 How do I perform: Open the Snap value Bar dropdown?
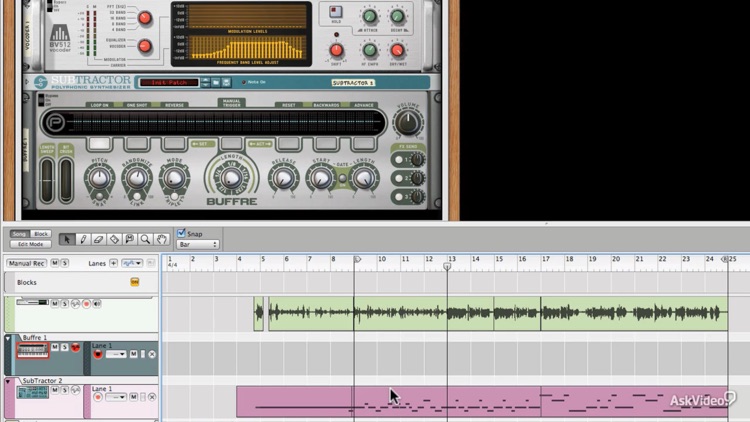198,244
